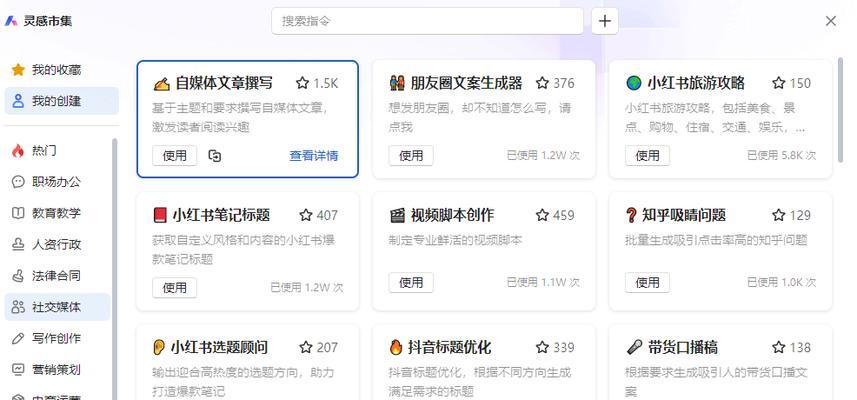Open the 带货口播稿 card title
Viewport: 857px width, 400px height.
pyautogui.click(x=683, y=348)
